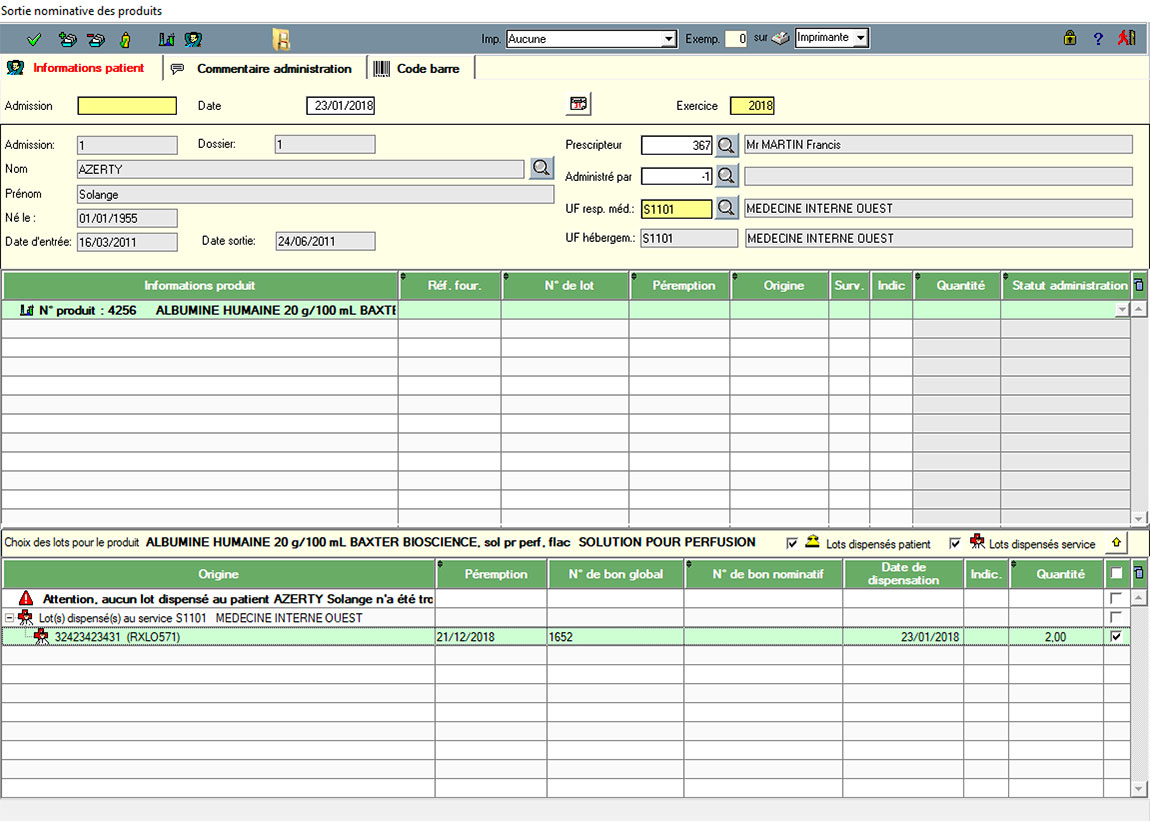This screenshot has width=1150, height=821.
Task: Click the green checkmark validate icon
Action: (x=34, y=39)
